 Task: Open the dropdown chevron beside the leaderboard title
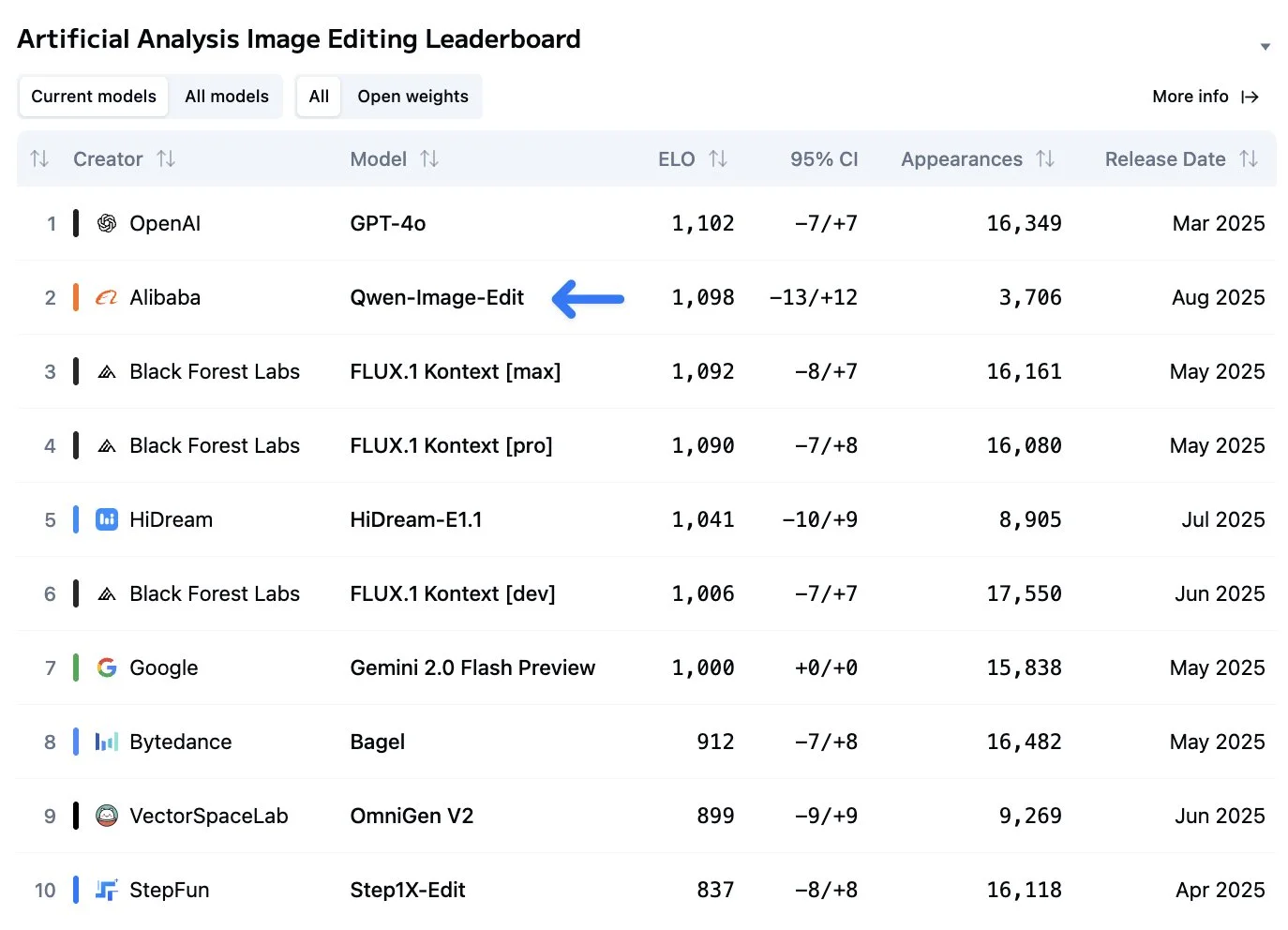click(1266, 45)
